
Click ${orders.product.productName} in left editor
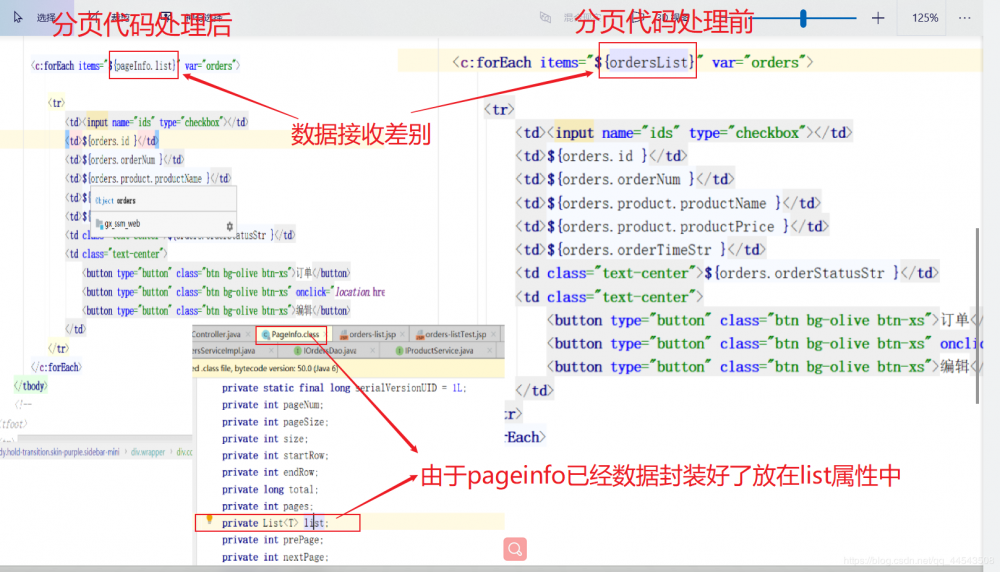[146, 179]
